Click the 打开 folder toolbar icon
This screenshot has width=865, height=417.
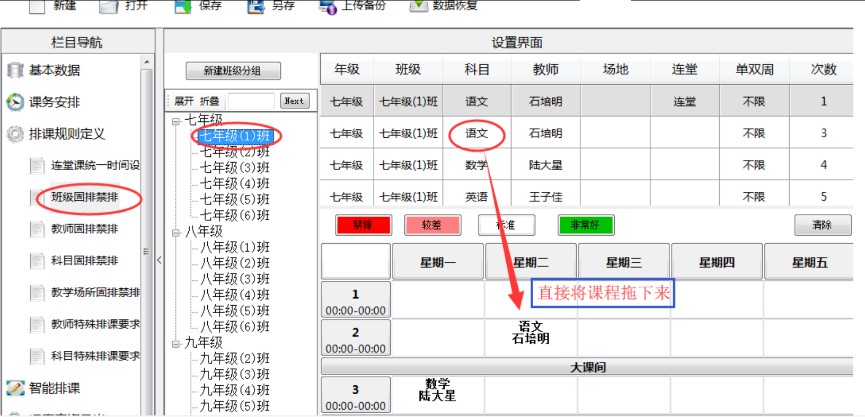coord(109,7)
